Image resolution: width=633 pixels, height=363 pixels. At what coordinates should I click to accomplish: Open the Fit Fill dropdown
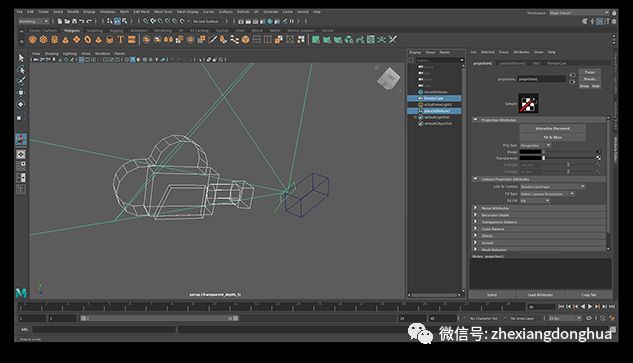(535, 201)
